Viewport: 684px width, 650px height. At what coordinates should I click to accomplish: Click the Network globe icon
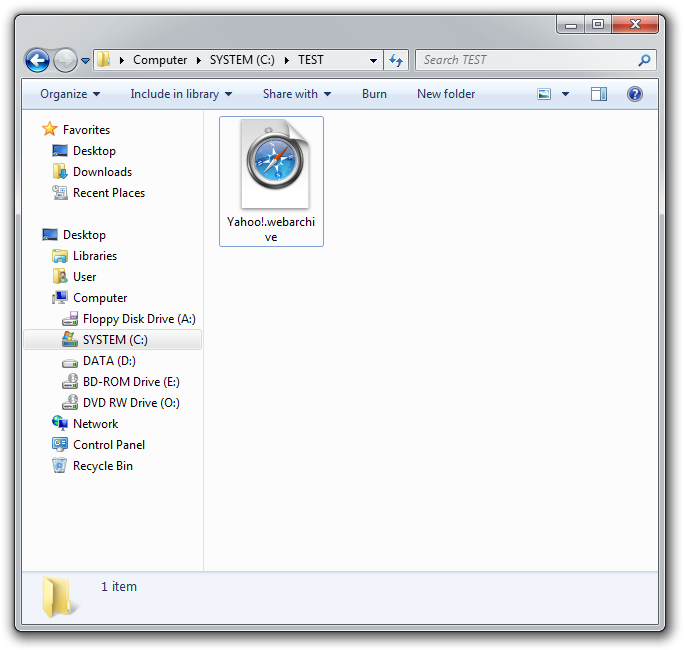(x=60, y=423)
